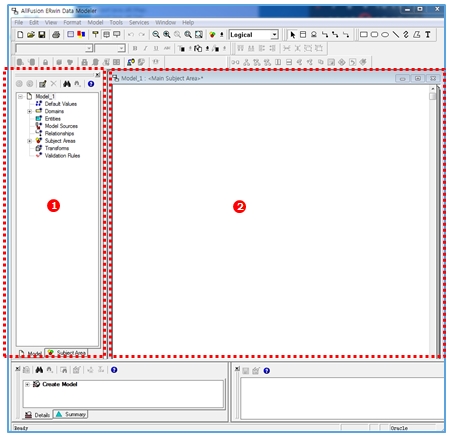Click the blue Help icon in Model Explorer
This screenshot has height=438, width=453.
tap(91, 84)
